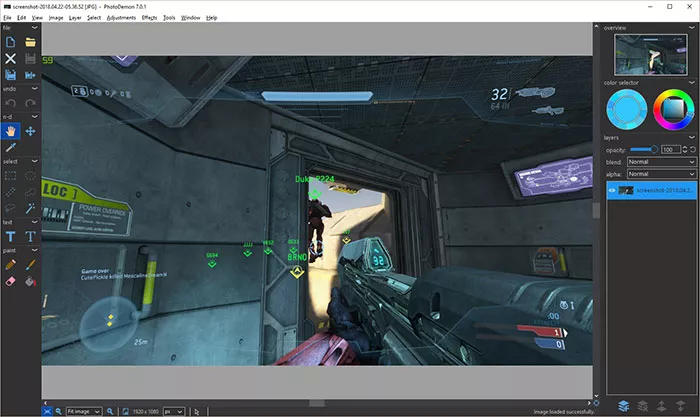
Task: Click the Zoom out magnifier icon
Action: pos(58,411)
